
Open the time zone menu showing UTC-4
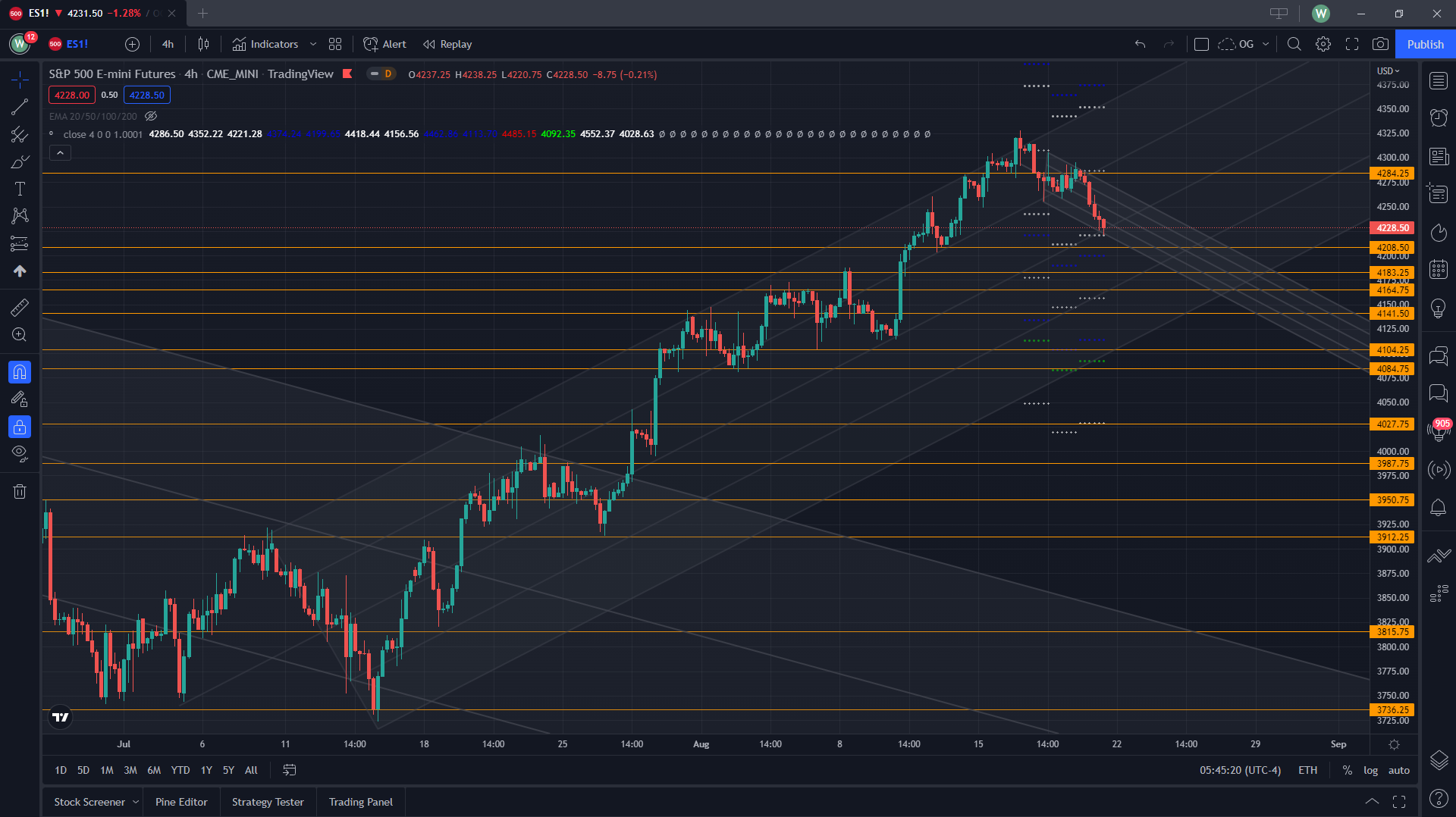pyautogui.click(x=1240, y=770)
